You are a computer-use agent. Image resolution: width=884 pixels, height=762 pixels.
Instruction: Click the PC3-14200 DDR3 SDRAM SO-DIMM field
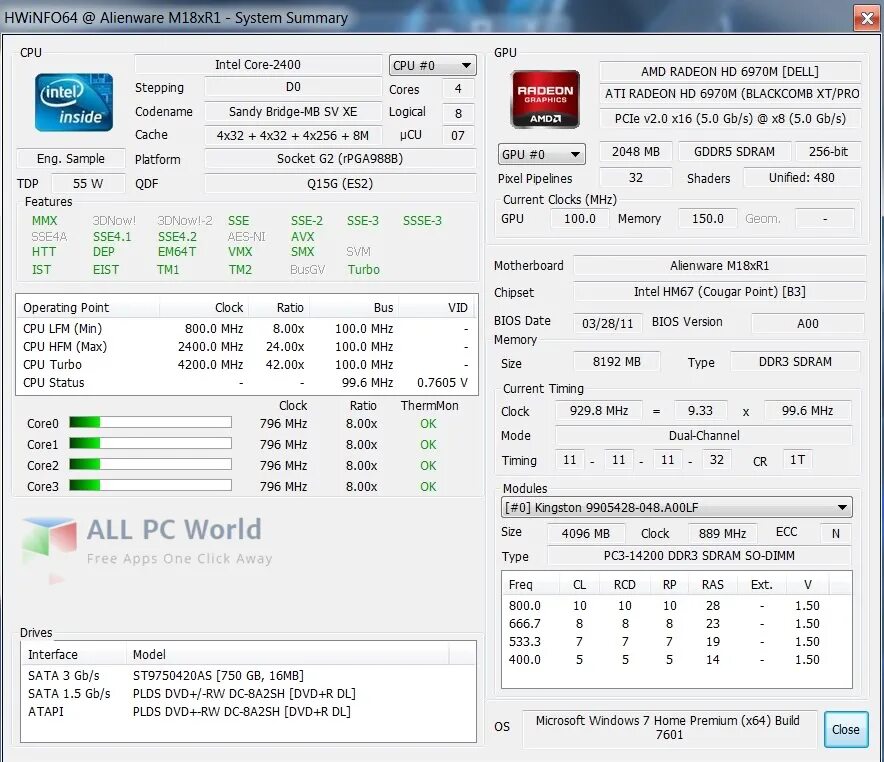pyautogui.click(x=699, y=556)
